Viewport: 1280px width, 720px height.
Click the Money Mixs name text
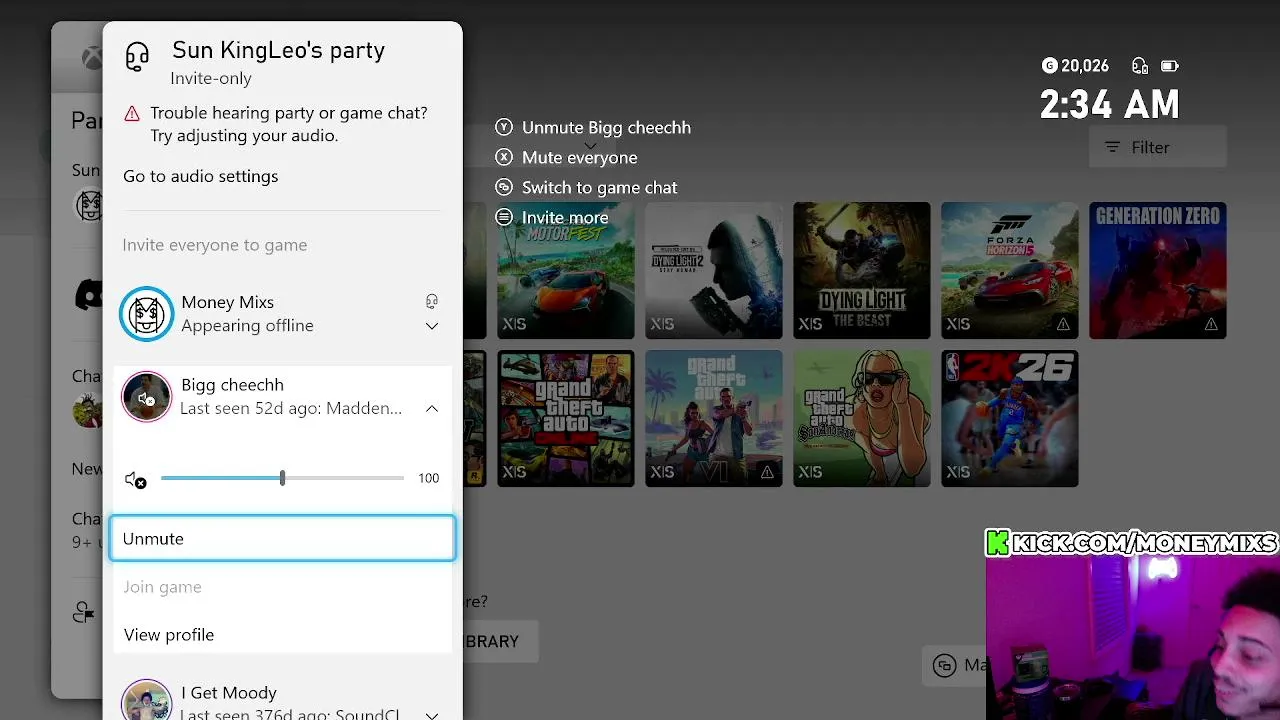[227, 302]
